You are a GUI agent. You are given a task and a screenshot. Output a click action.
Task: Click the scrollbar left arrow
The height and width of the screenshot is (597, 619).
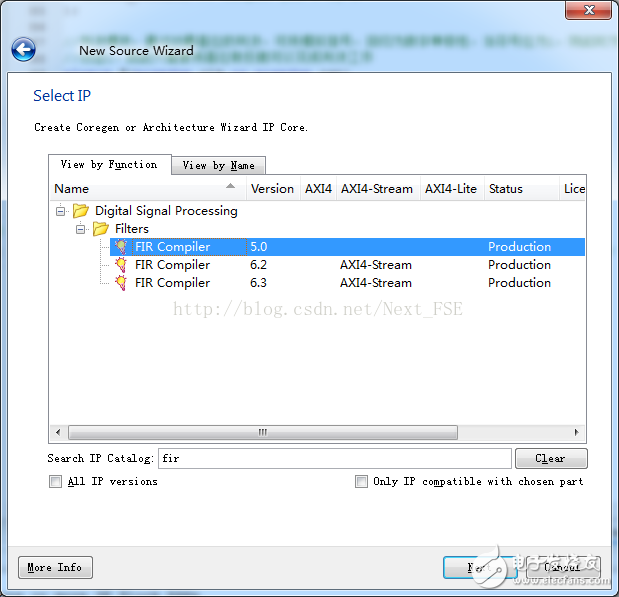click(x=58, y=432)
